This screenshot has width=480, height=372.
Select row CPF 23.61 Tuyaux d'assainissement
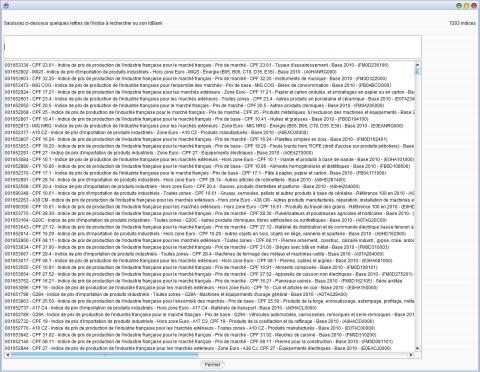tap(209, 65)
